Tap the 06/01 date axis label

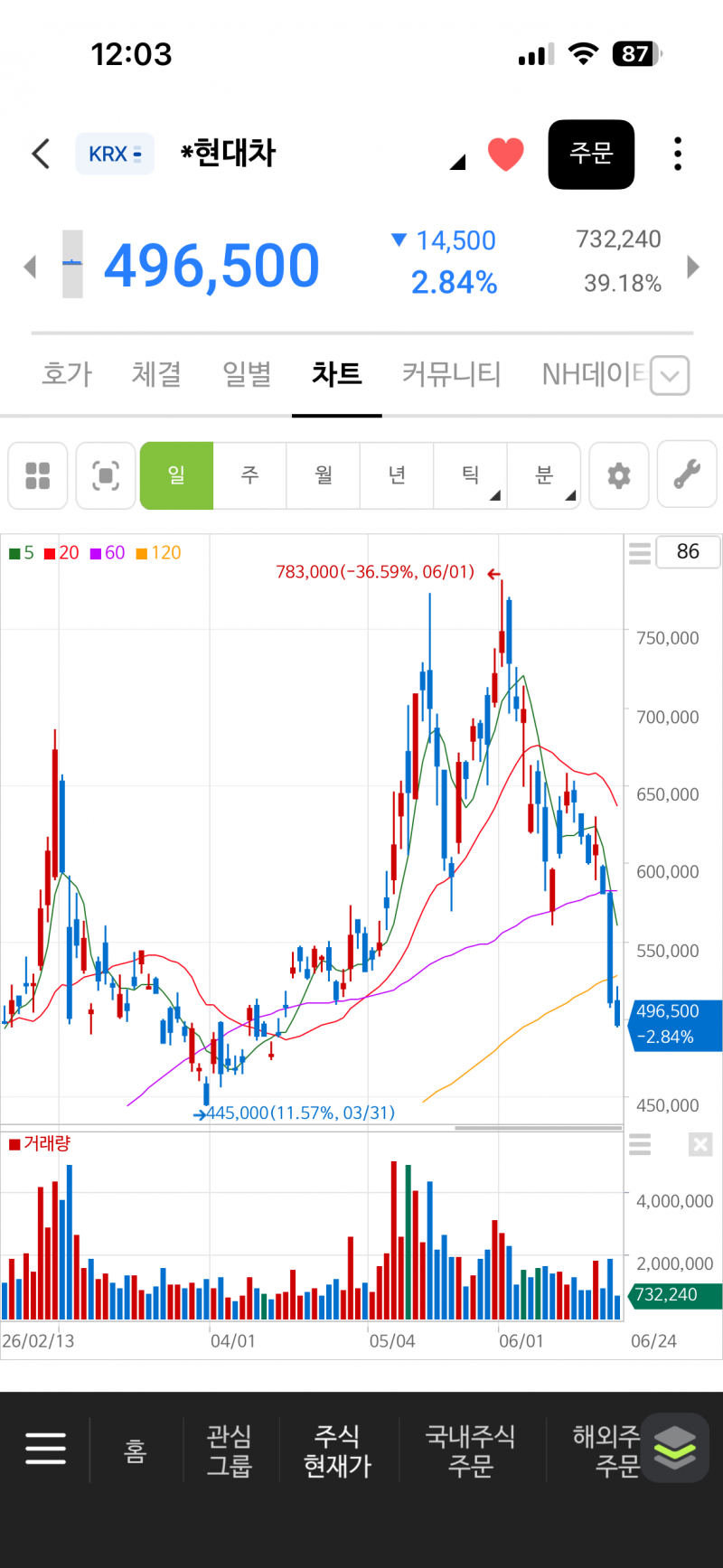click(521, 1341)
